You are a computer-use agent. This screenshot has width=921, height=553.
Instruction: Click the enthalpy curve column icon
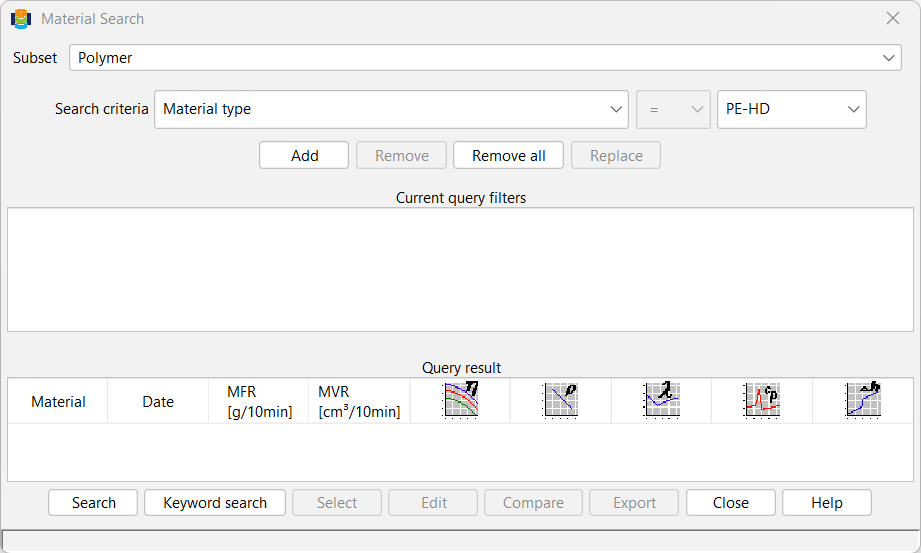tap(863, 400)
